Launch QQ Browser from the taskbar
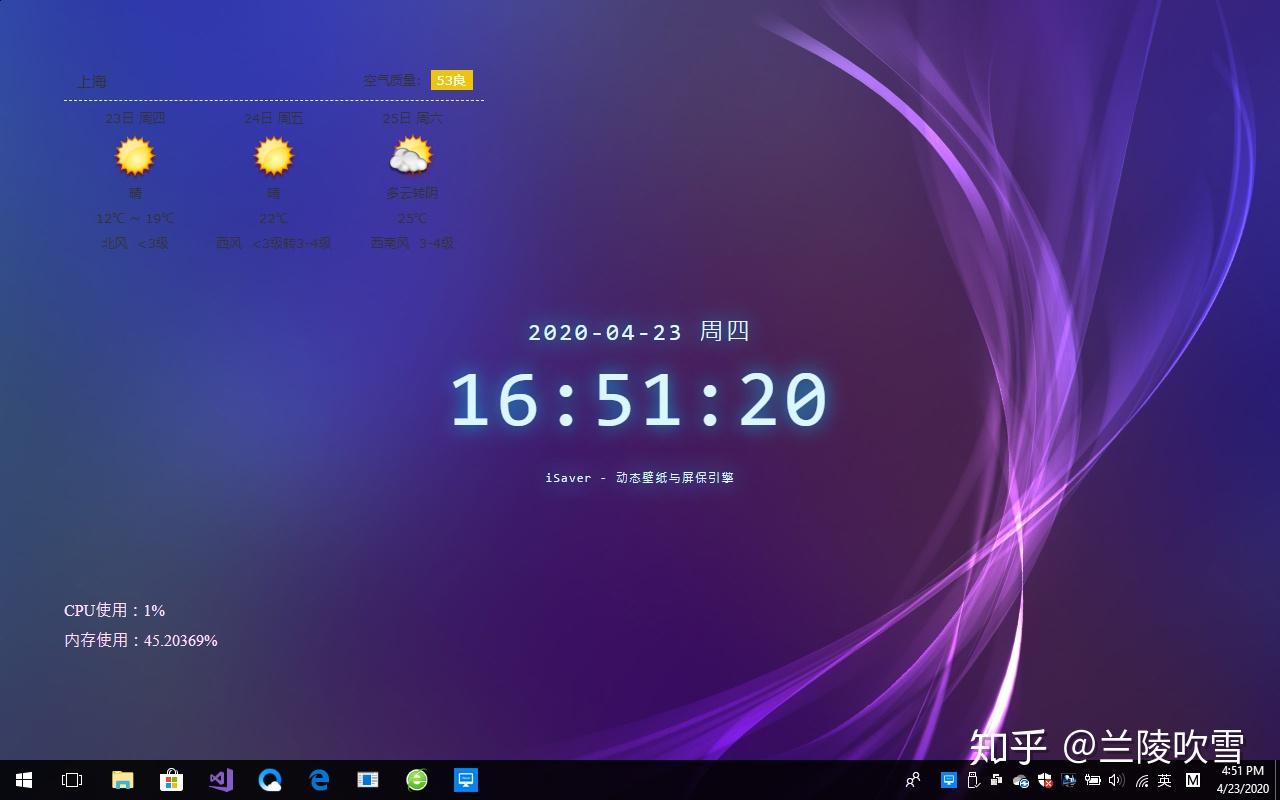 tap(270, 780)
